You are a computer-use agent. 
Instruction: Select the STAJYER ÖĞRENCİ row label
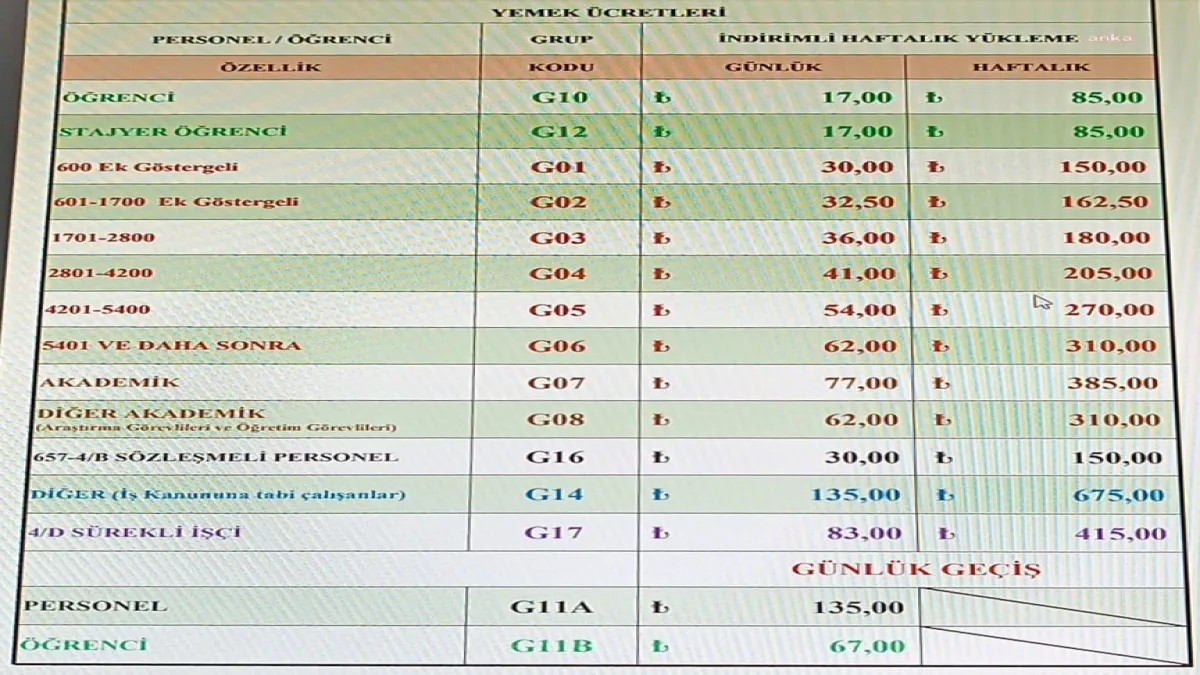[173, 132]
